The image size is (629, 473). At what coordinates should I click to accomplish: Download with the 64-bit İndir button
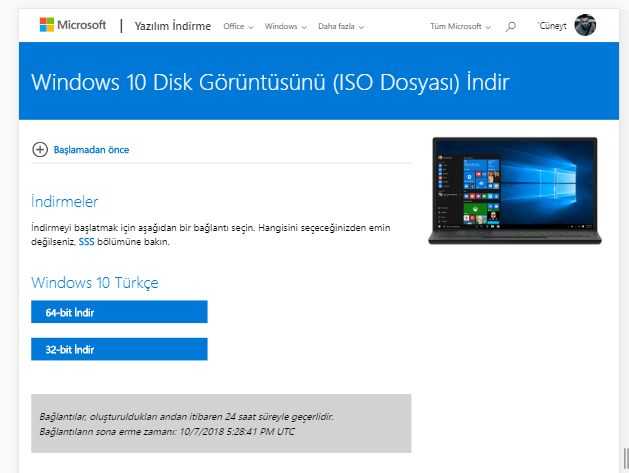pyautogui.click(x=119, y=312)
